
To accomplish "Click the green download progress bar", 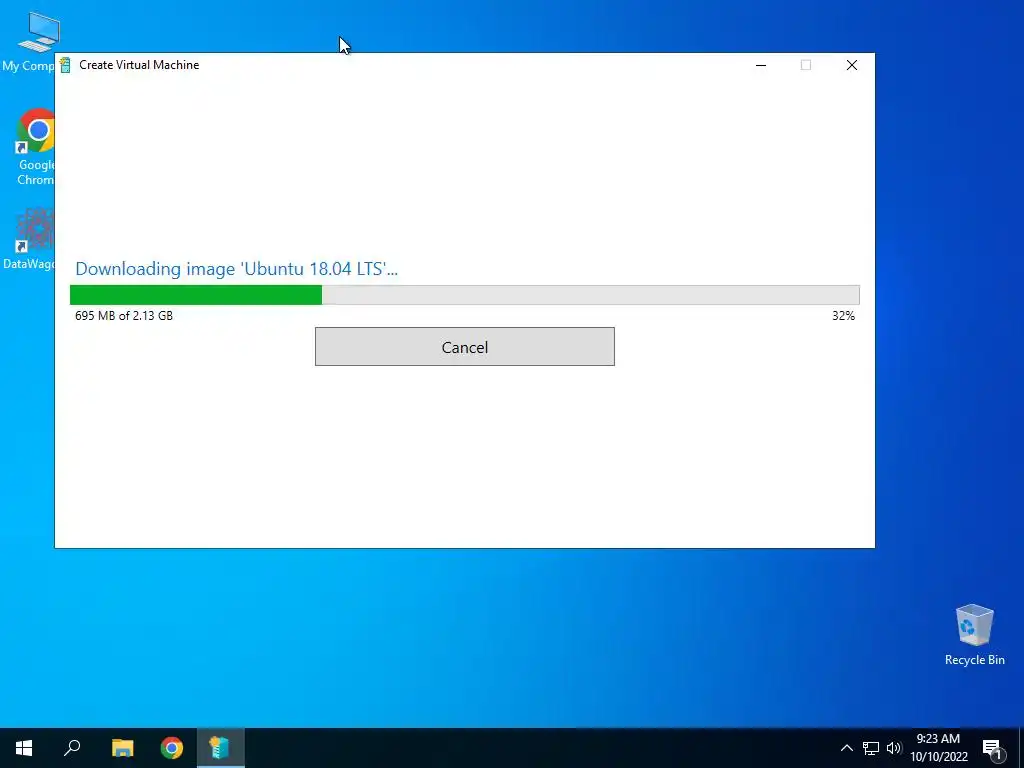I will 464,295.
